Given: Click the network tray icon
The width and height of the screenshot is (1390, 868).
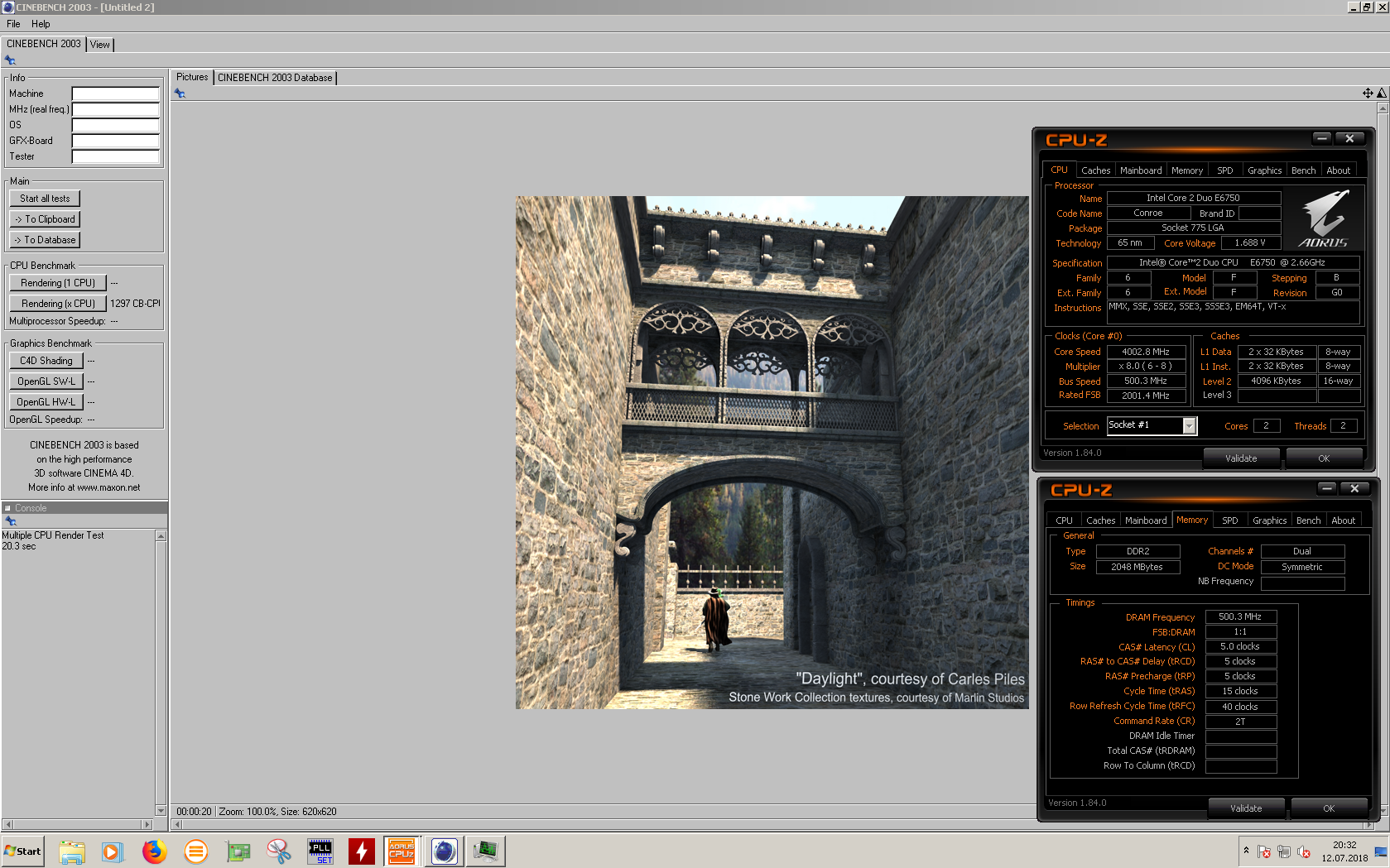Looking at the screenshot, I should coord(1284,851).
